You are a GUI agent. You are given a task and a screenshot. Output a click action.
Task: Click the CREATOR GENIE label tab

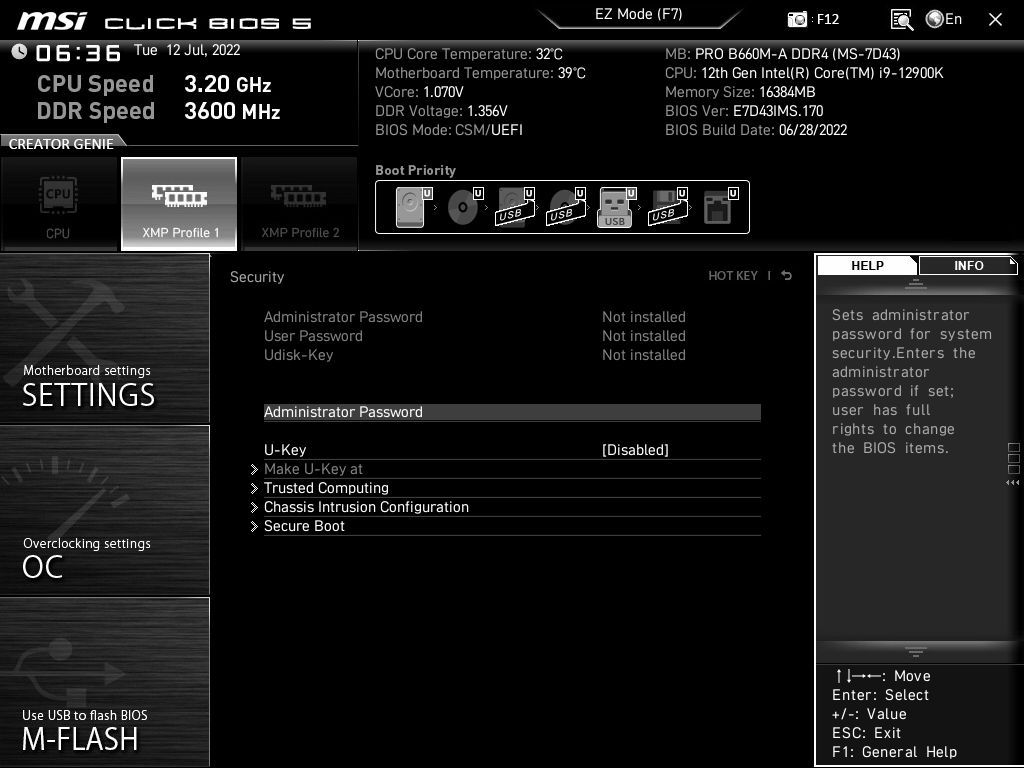click(61, 144)
